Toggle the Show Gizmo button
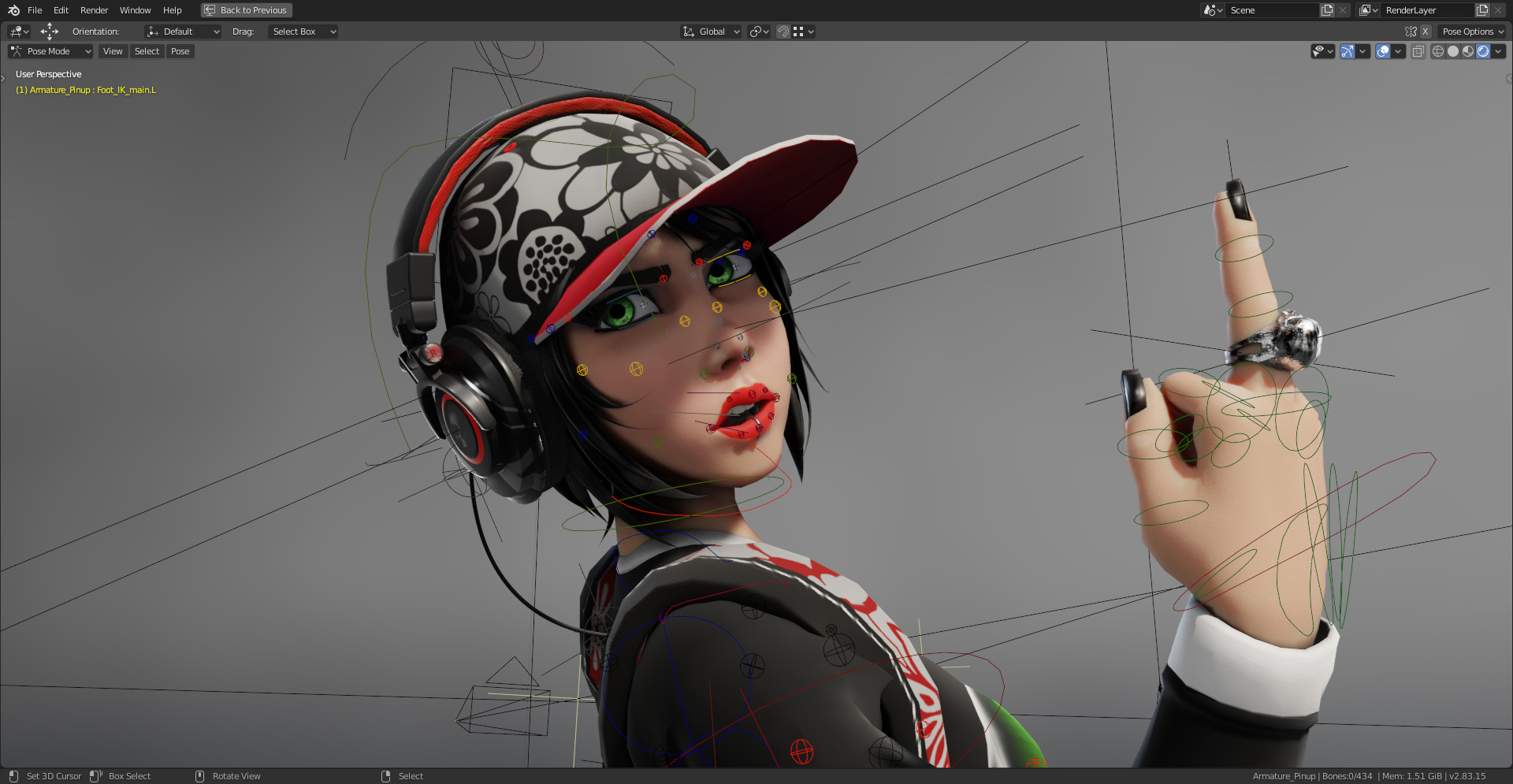Viewport: 1513px width, 784px height. coord(1348,51)
